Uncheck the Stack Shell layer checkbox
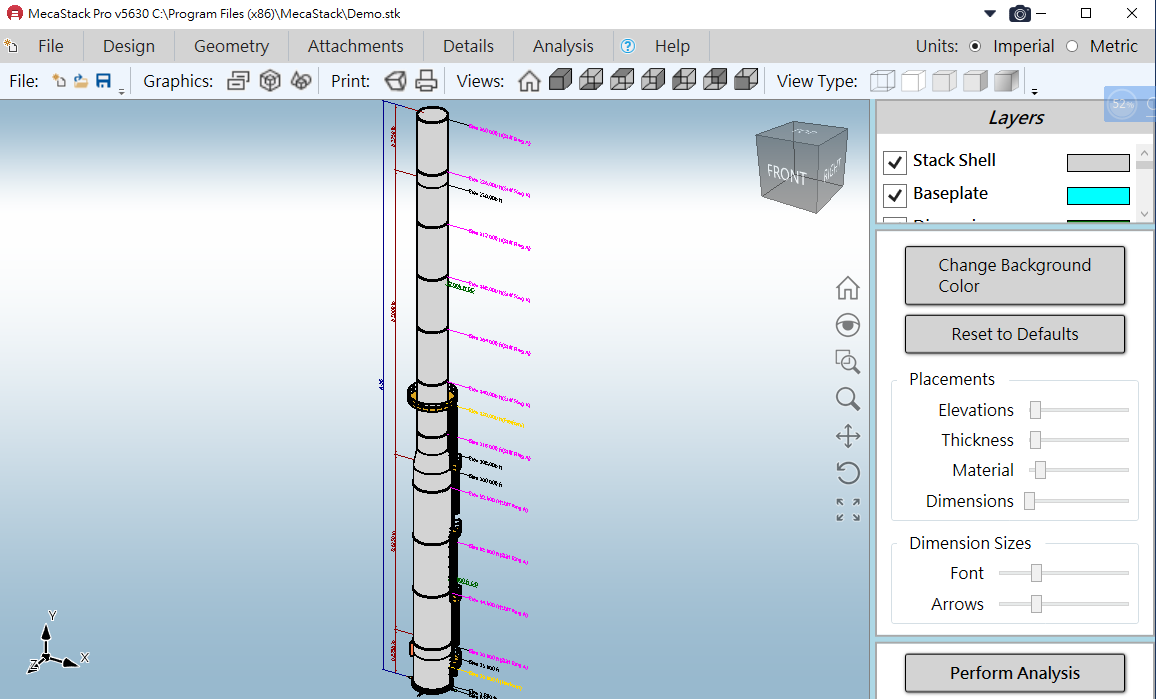This screenshot has height=699, width=1156. point(895,162)
